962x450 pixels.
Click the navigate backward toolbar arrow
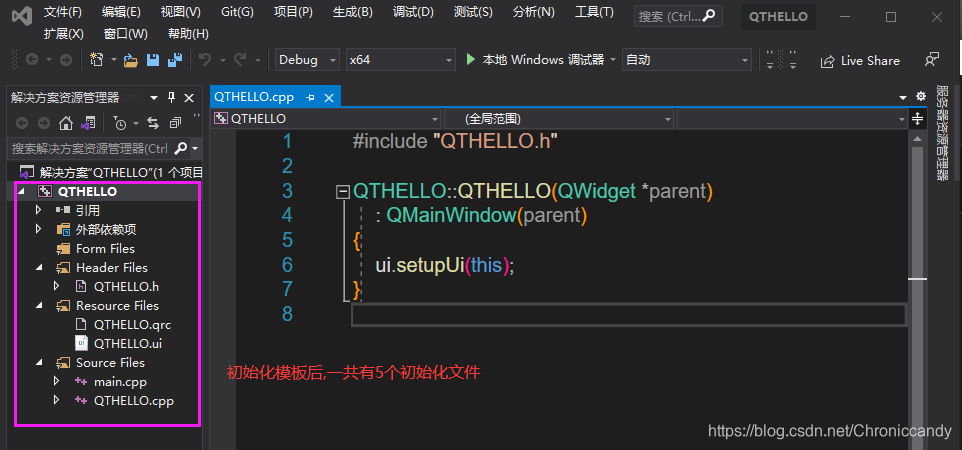31,60
